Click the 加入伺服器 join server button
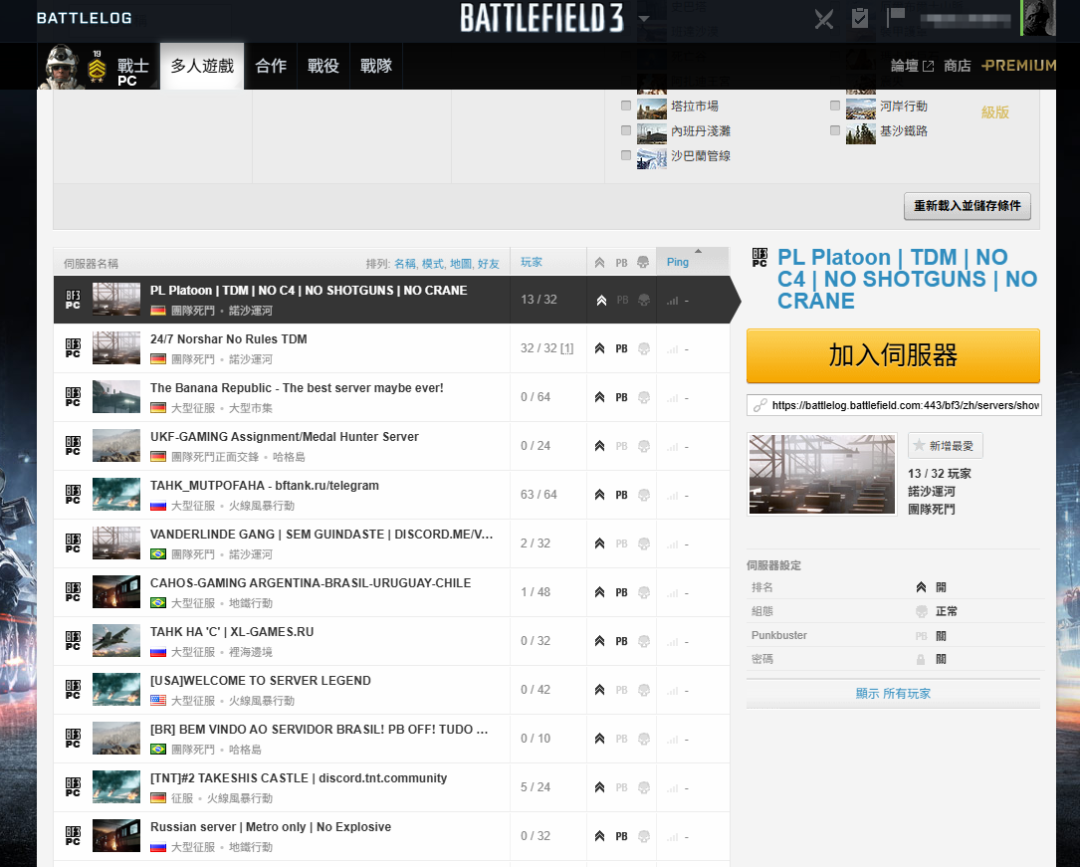Screen dimensions: 1080x867 (893, 355)
